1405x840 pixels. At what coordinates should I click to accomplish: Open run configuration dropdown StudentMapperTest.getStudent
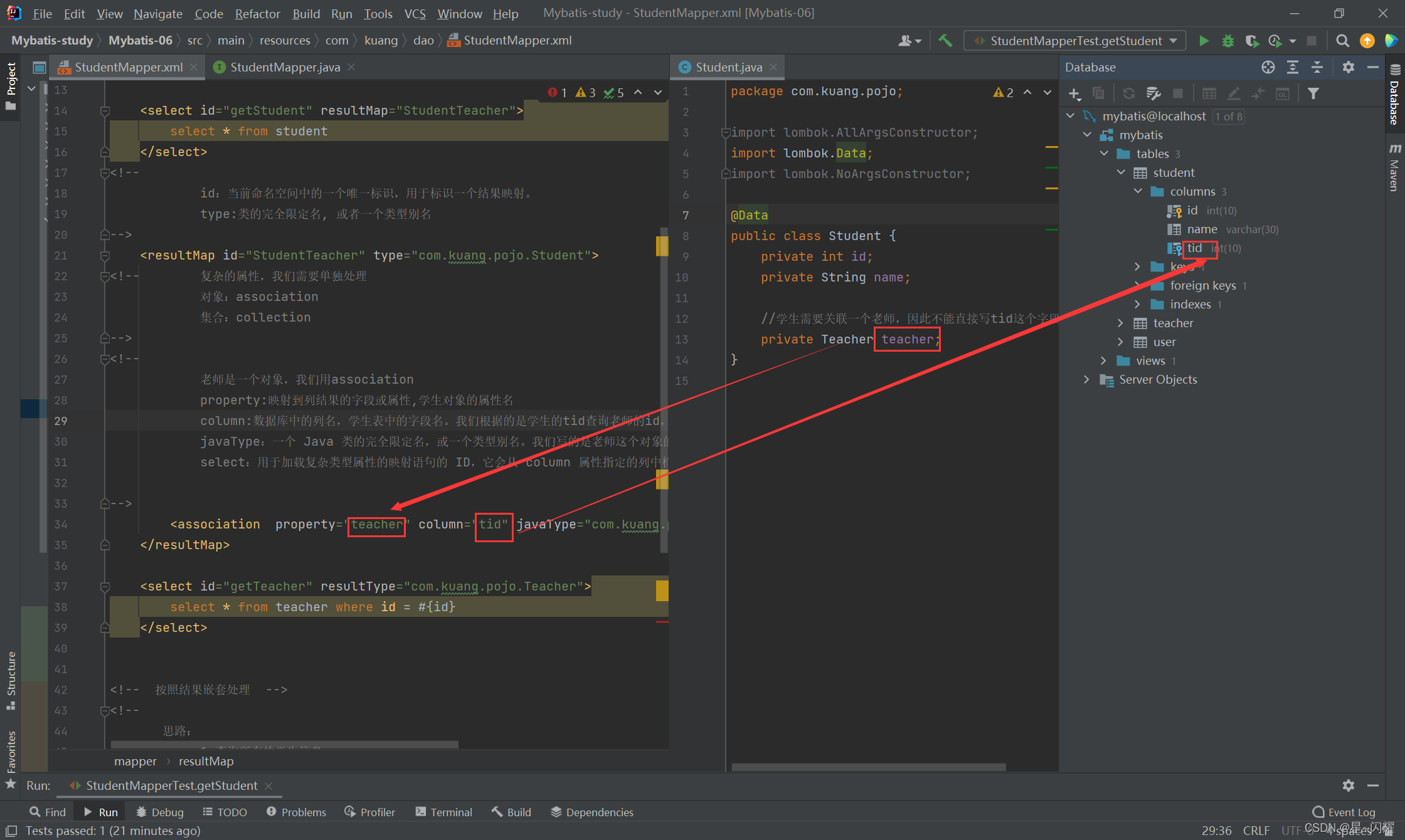[1075, 41]
